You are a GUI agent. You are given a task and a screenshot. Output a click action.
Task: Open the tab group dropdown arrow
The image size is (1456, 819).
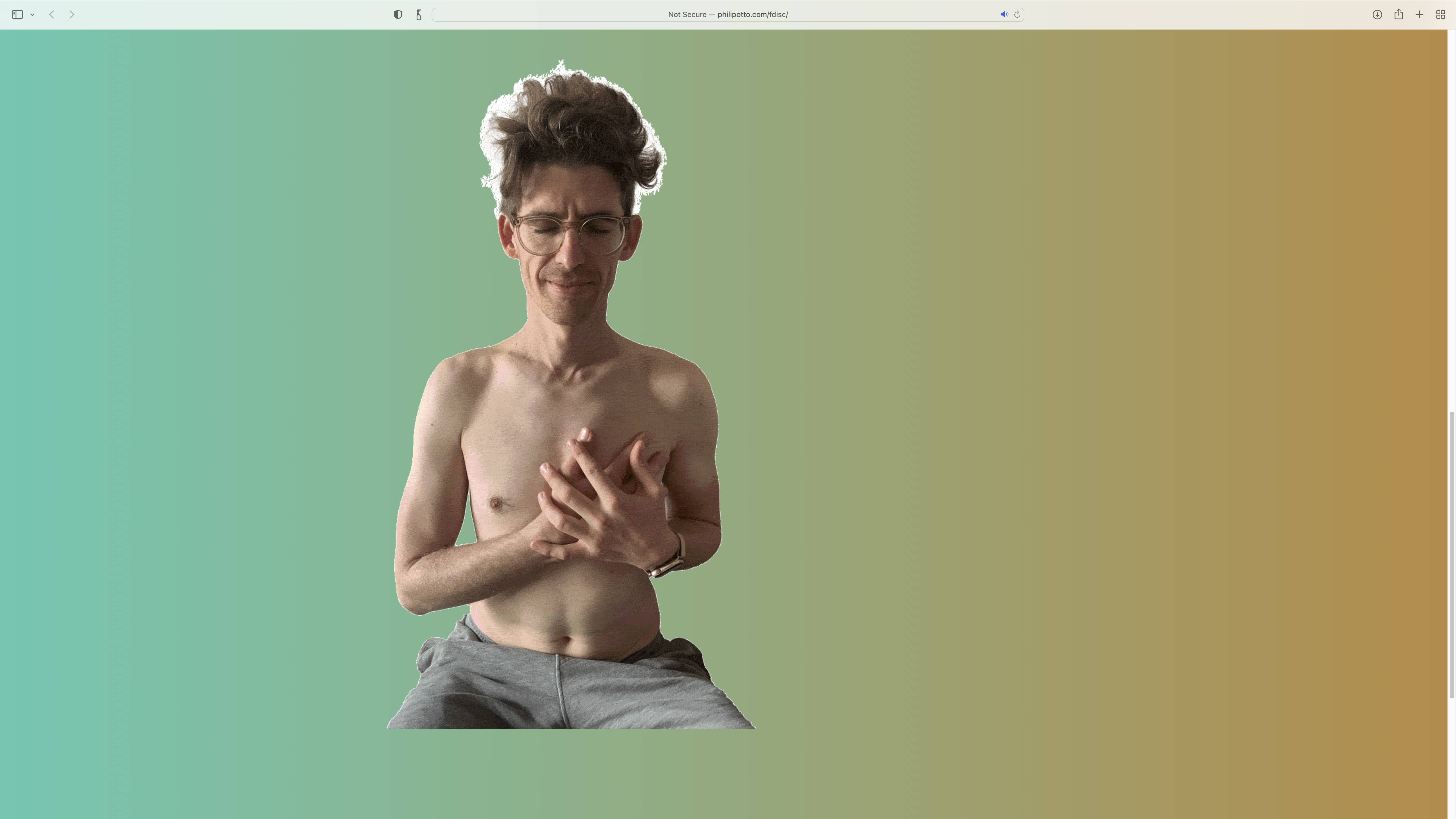click(x=32, y=15)
